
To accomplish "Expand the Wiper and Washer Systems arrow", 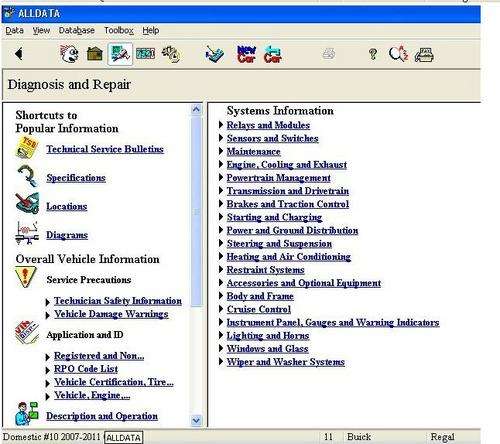I will pyautogui.click(x=221, y=361).
